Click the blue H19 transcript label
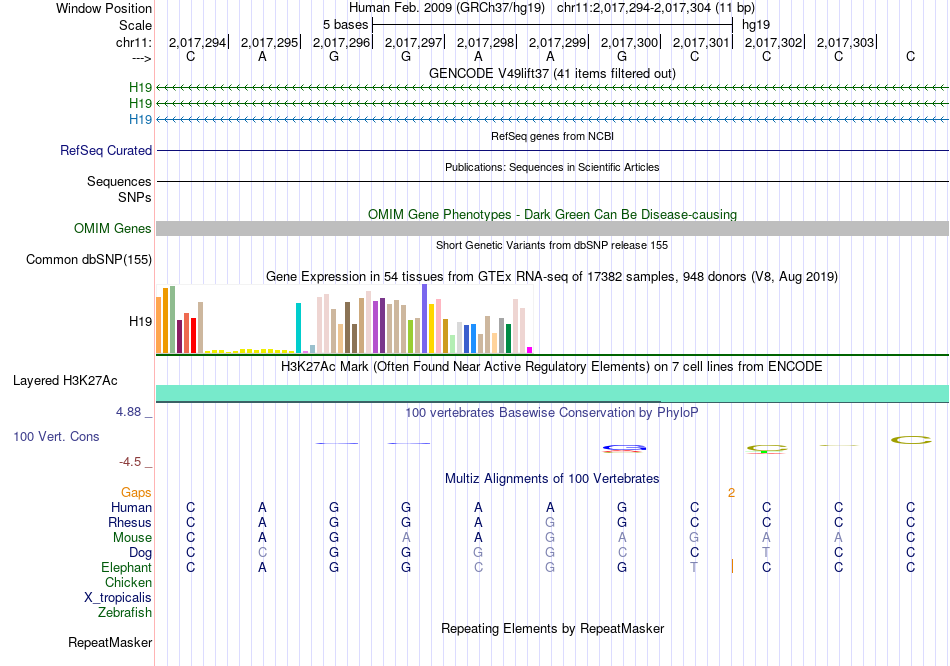This screenshot has height=666, width=950. pos(140,119)
